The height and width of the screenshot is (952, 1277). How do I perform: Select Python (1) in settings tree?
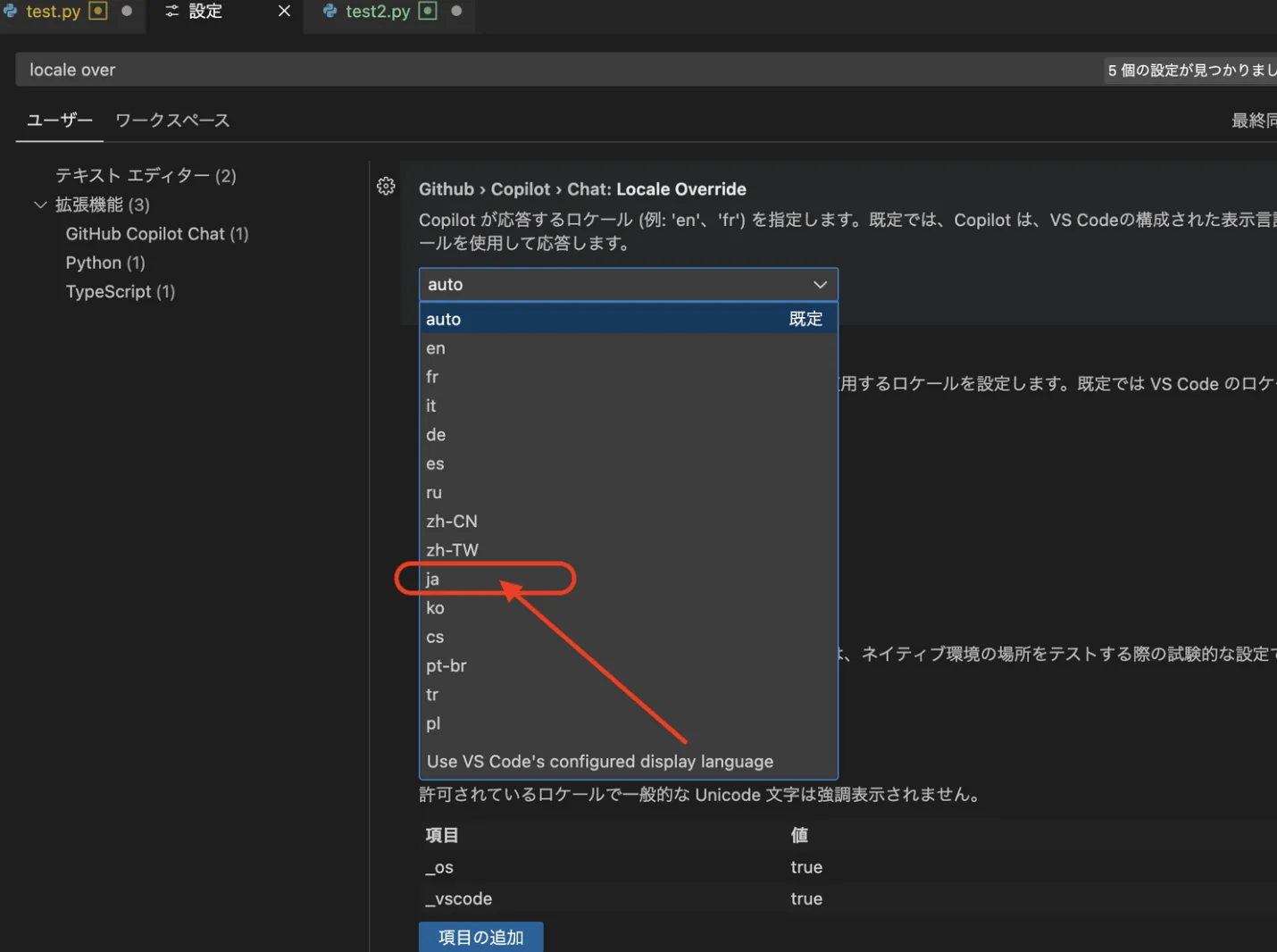coord(105,263)
